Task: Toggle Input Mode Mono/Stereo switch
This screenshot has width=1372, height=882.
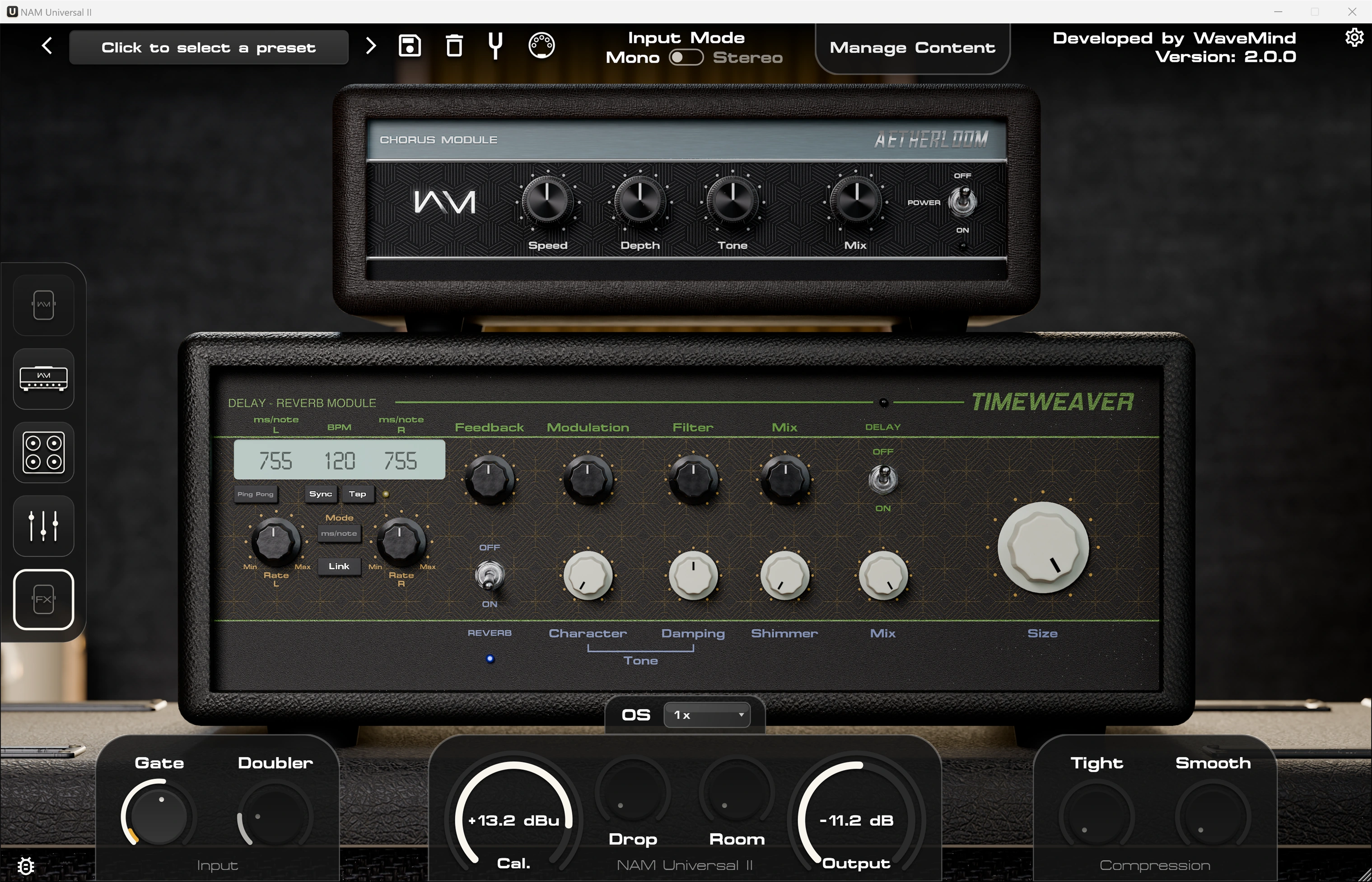Action: coord(686,57)
